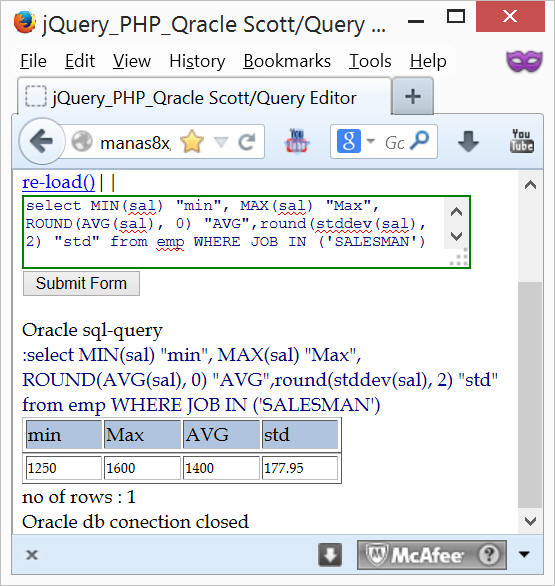Click inside the SQL query textarea
Viewport: 555px width, 586px height.
(235, 232)
